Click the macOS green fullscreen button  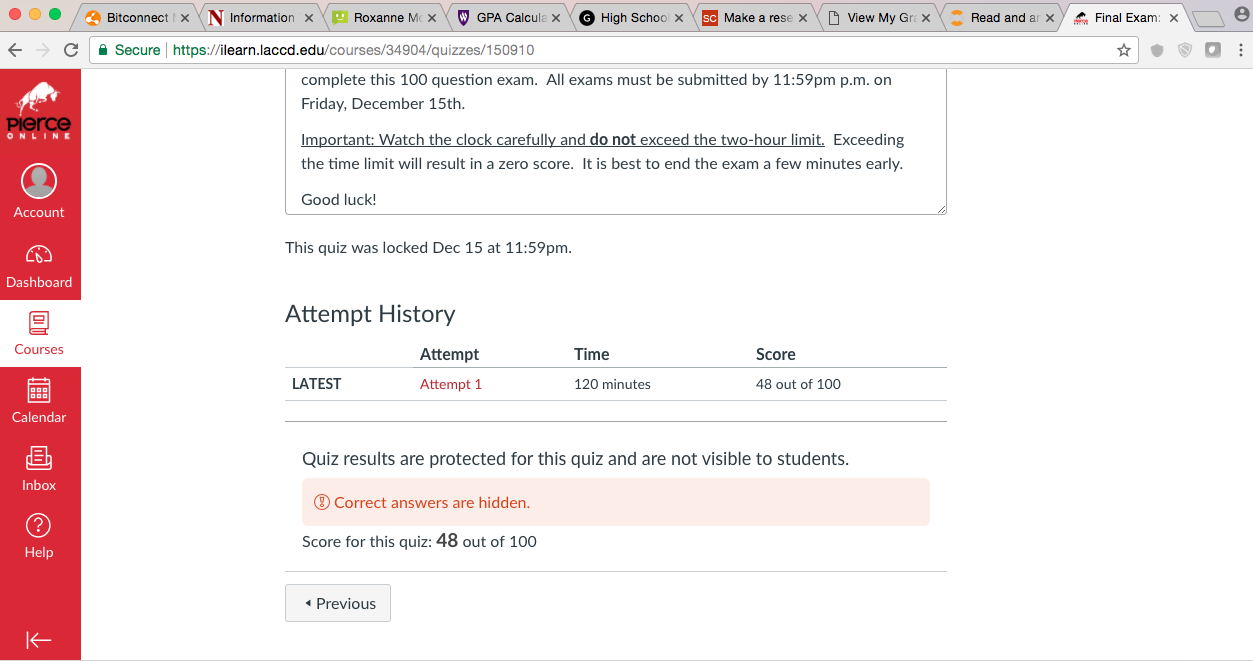coord(55,14)
